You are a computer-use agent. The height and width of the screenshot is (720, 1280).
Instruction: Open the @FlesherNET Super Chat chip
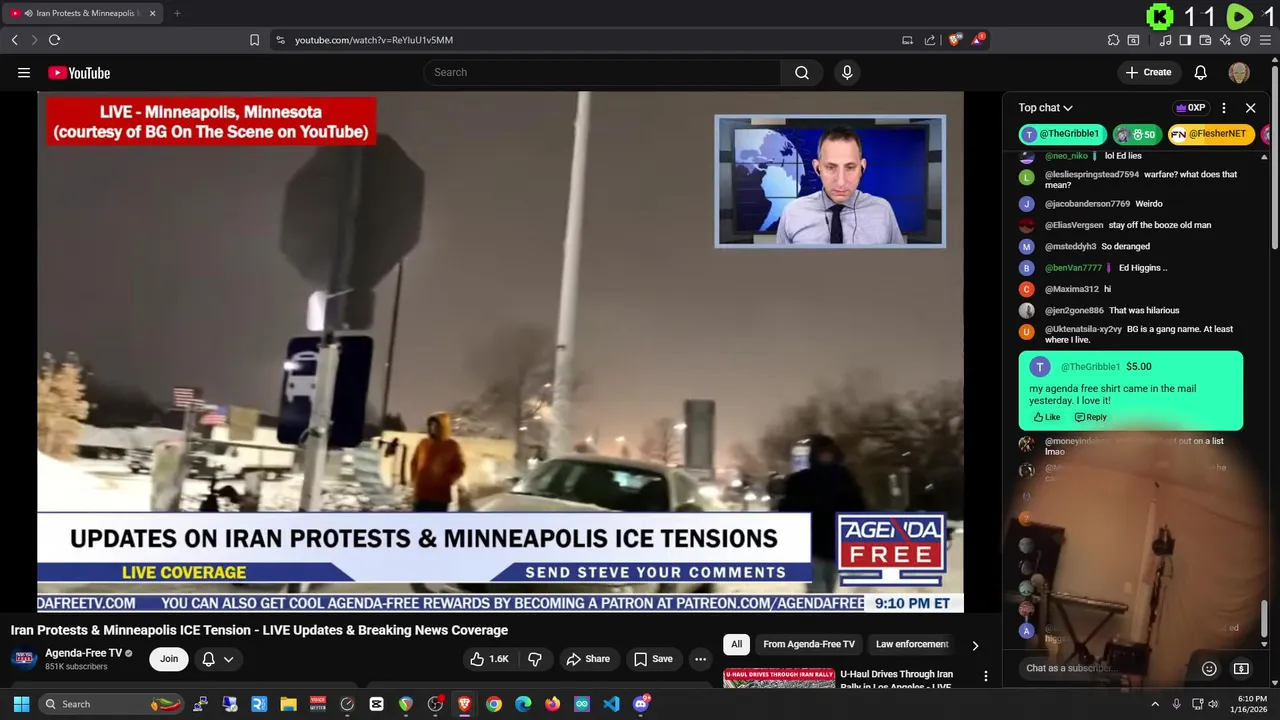[1211, 134]
